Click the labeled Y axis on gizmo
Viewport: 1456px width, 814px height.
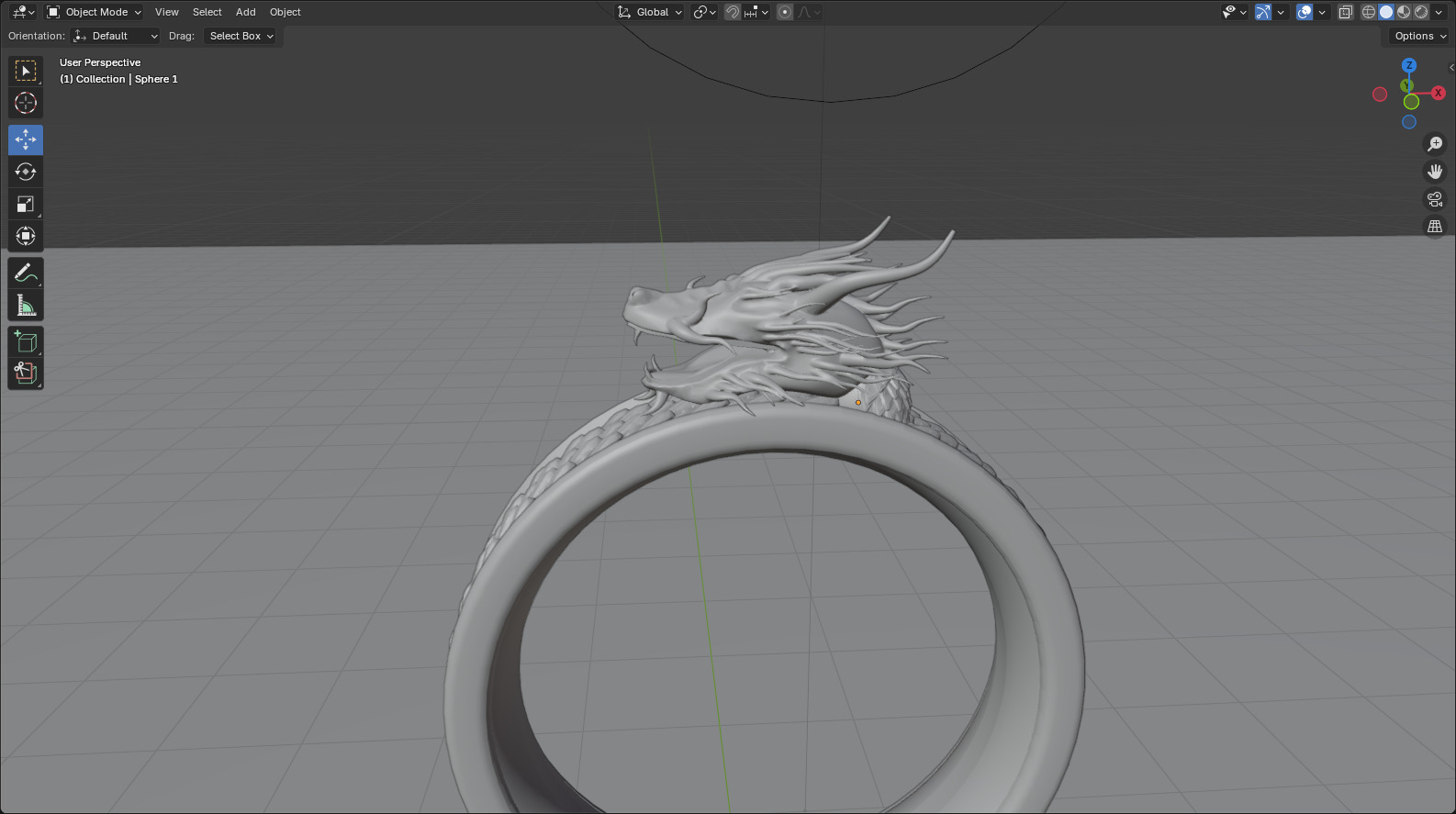(1406, 86)
